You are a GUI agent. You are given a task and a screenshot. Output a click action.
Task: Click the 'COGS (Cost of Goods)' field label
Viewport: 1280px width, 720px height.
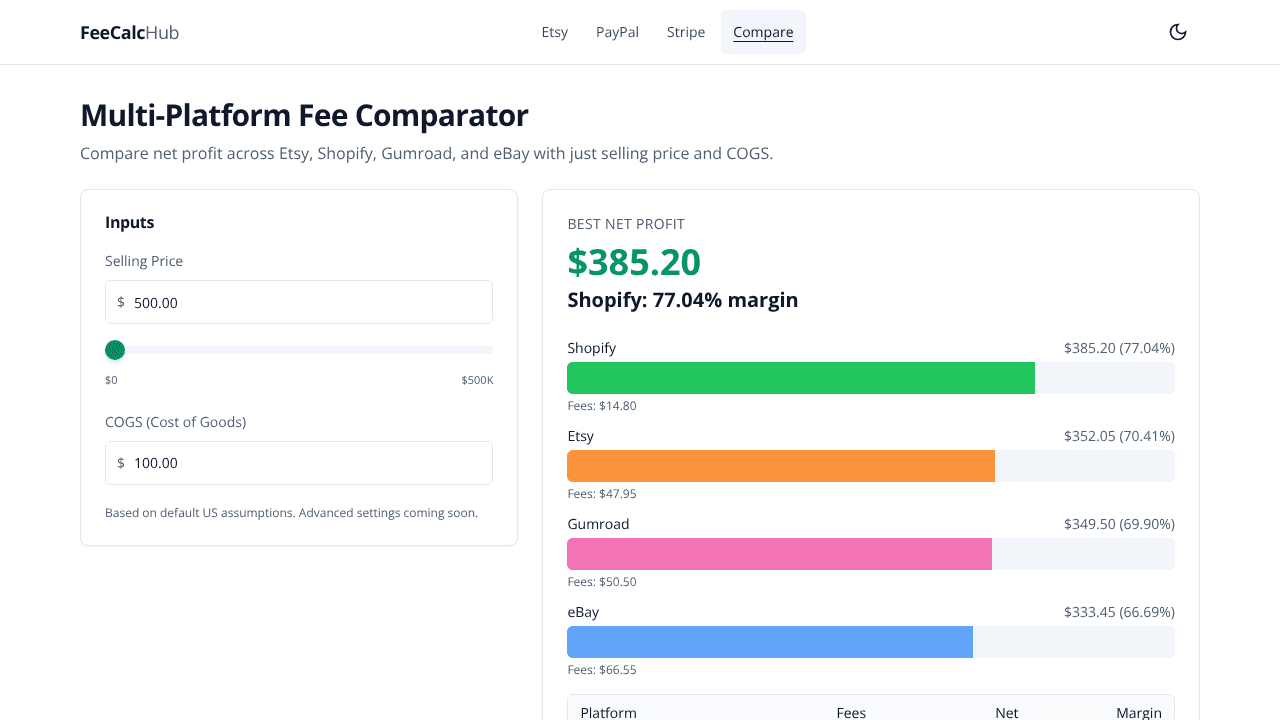point(175,422)
